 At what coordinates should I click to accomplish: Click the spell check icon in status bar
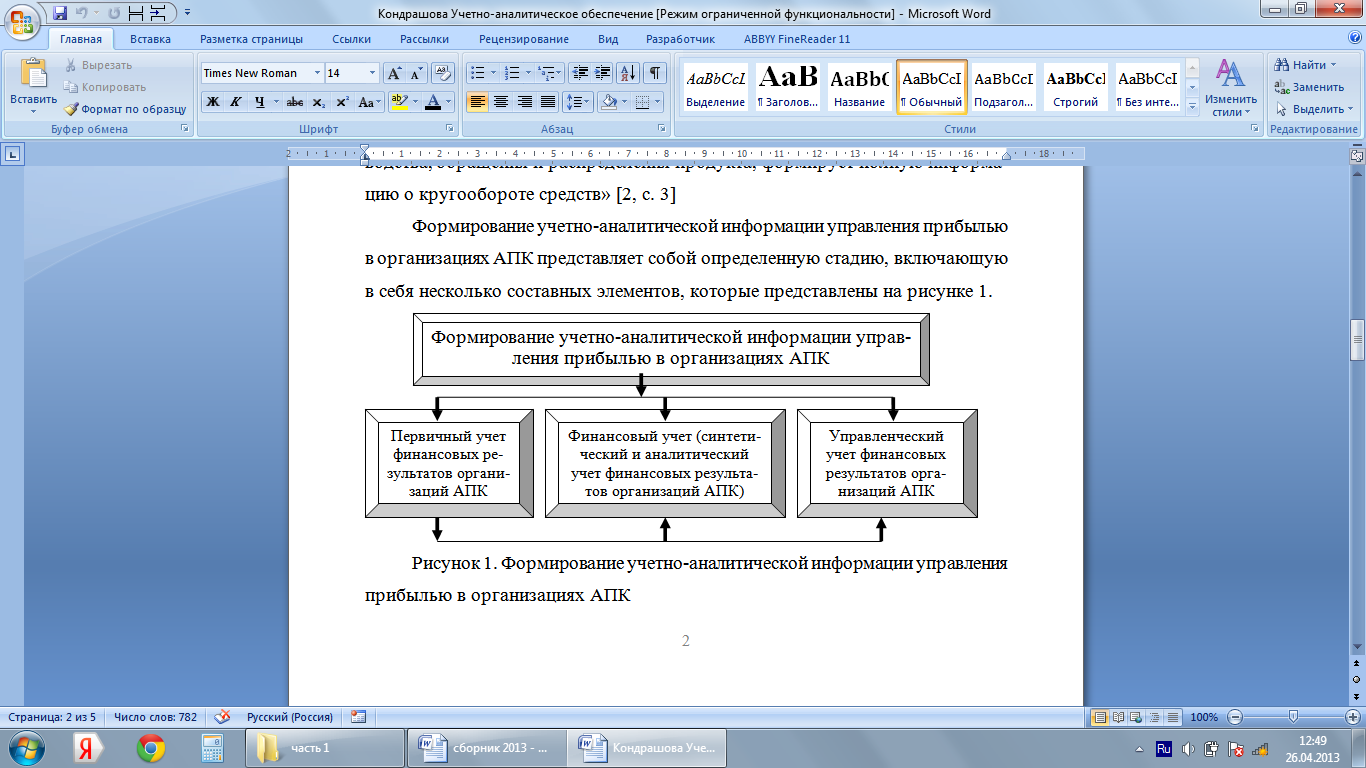(223, 717)
